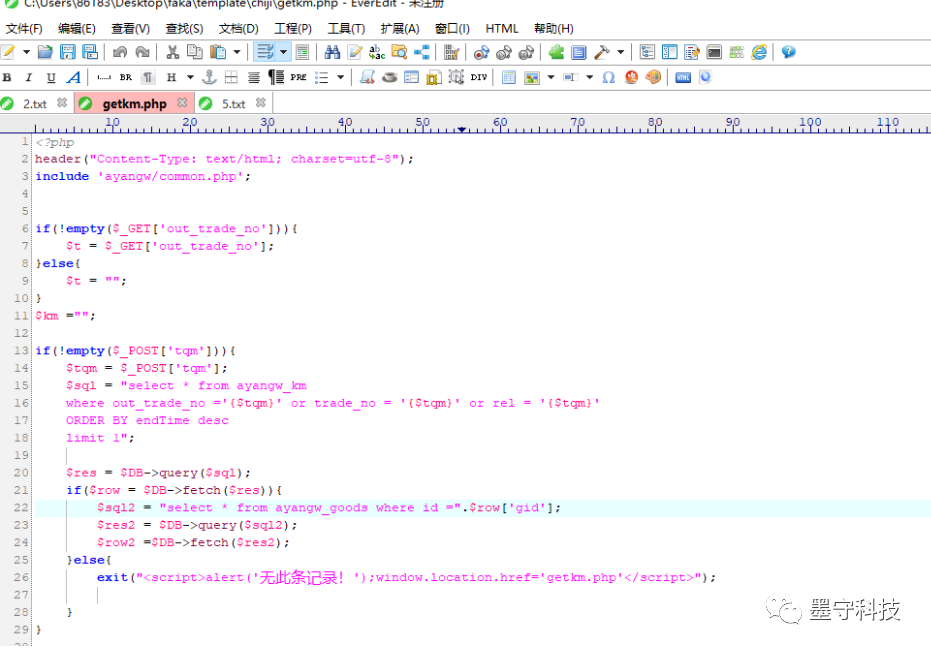The width and height of the screenshot is (931, 651).
Task: Toggle Bold formatting
Action: (x=7, y=77)
